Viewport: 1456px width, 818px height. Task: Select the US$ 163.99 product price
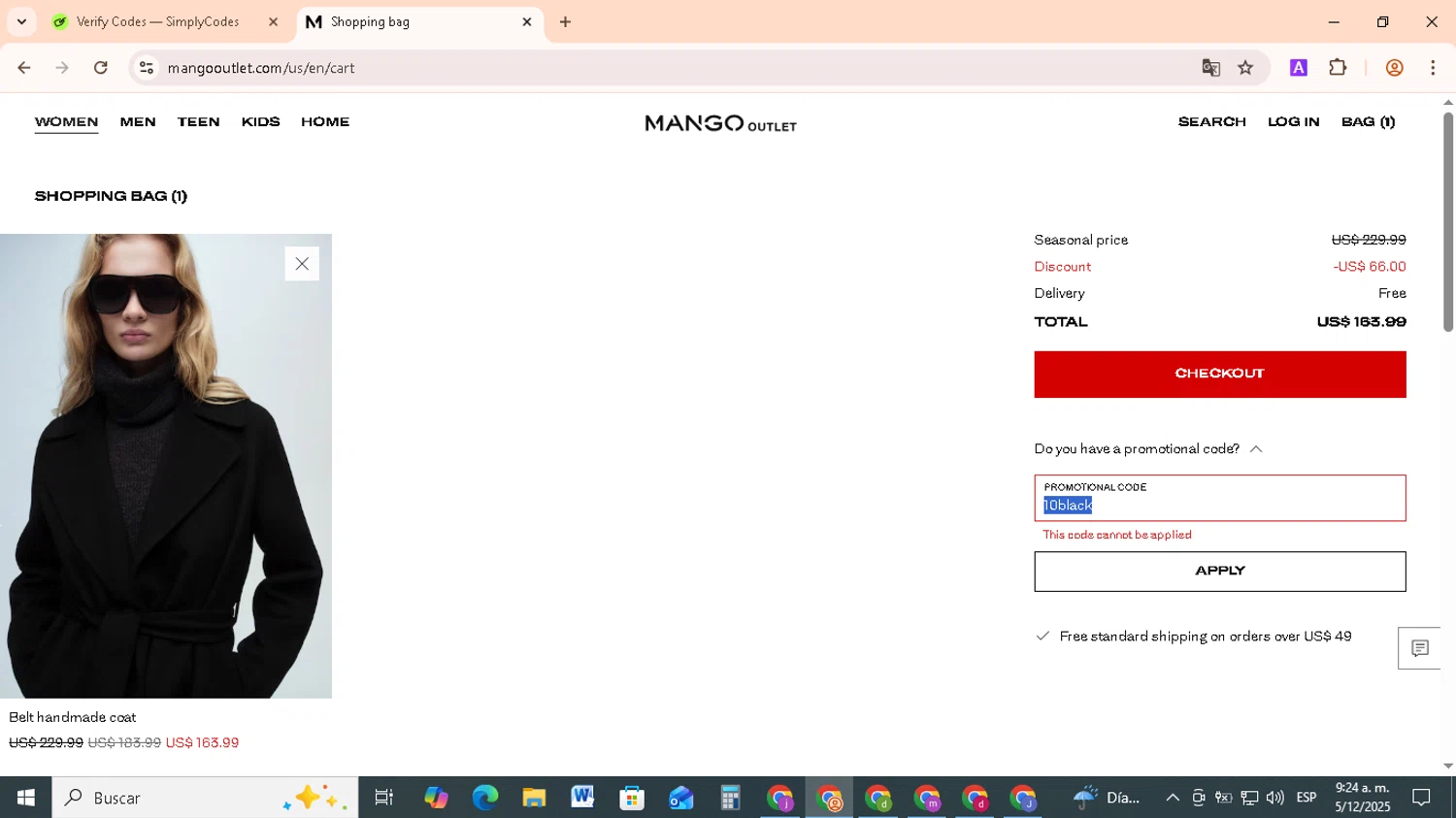click(202, 743)
